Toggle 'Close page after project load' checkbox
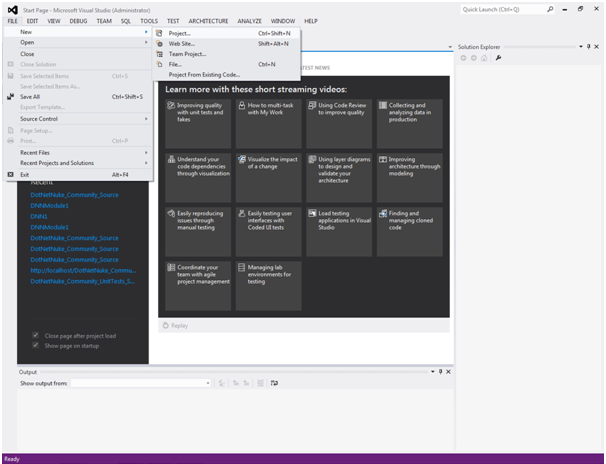The width and height of the screenshot is (606, 464). [x=36, y=335]
